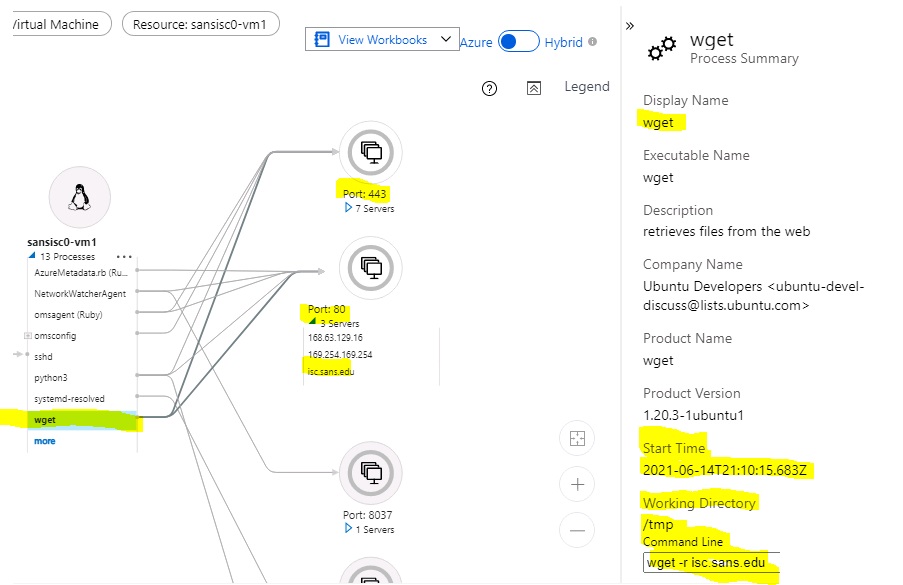Select the Port: 80 server group icon
The image size is (903, 585).
[x=371, y=268]
